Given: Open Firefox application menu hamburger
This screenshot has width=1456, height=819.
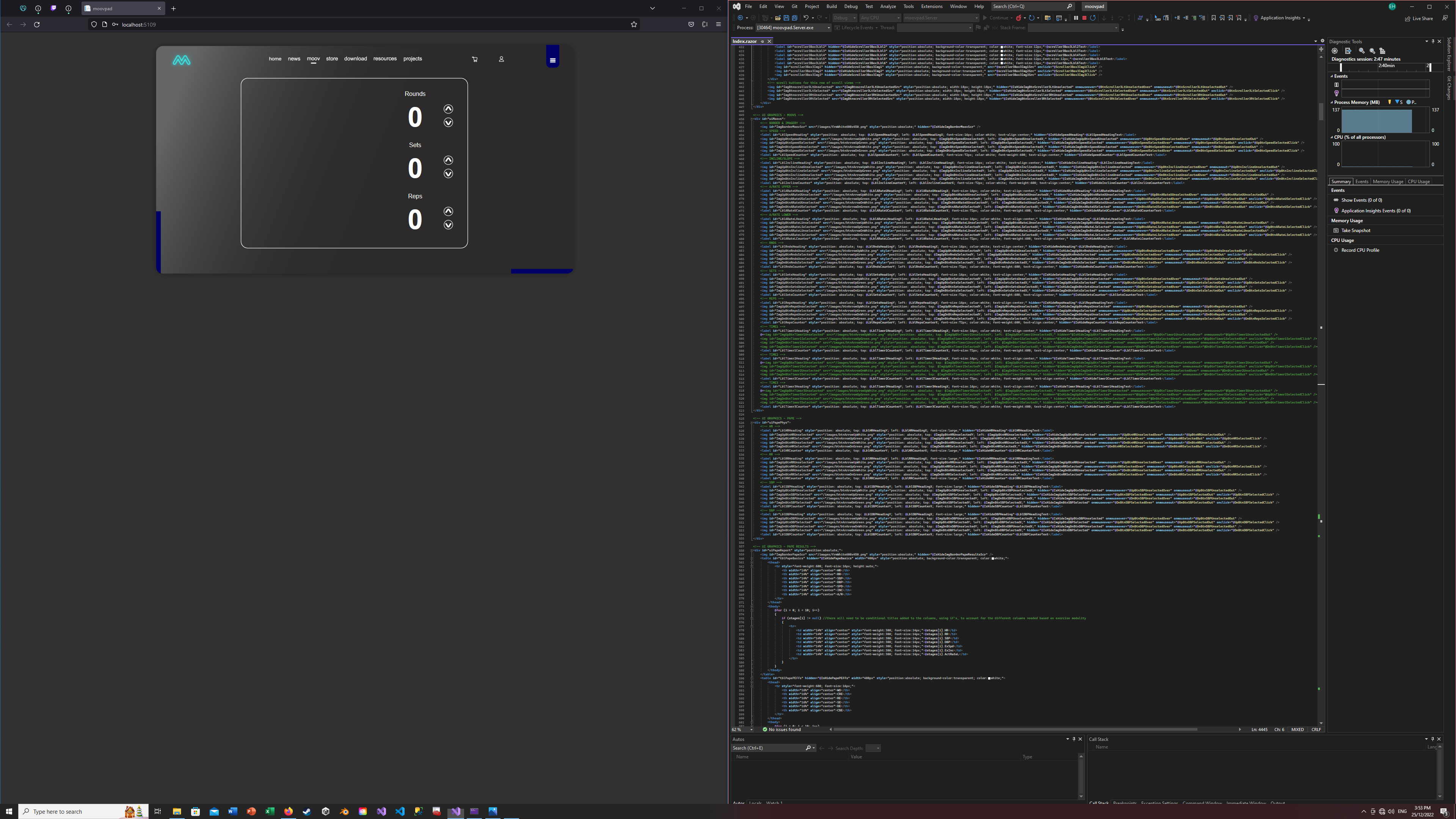Looking at the screenshot, I should pos(719,24).
